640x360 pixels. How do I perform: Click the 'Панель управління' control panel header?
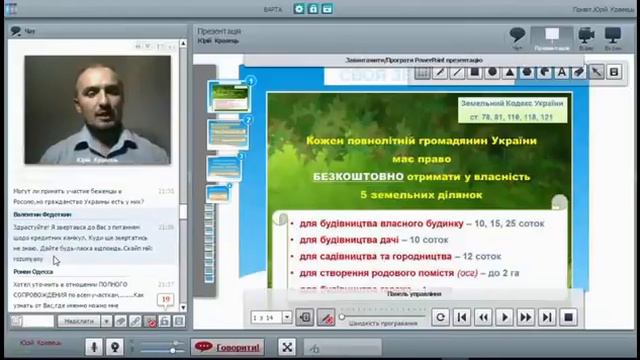413,294
